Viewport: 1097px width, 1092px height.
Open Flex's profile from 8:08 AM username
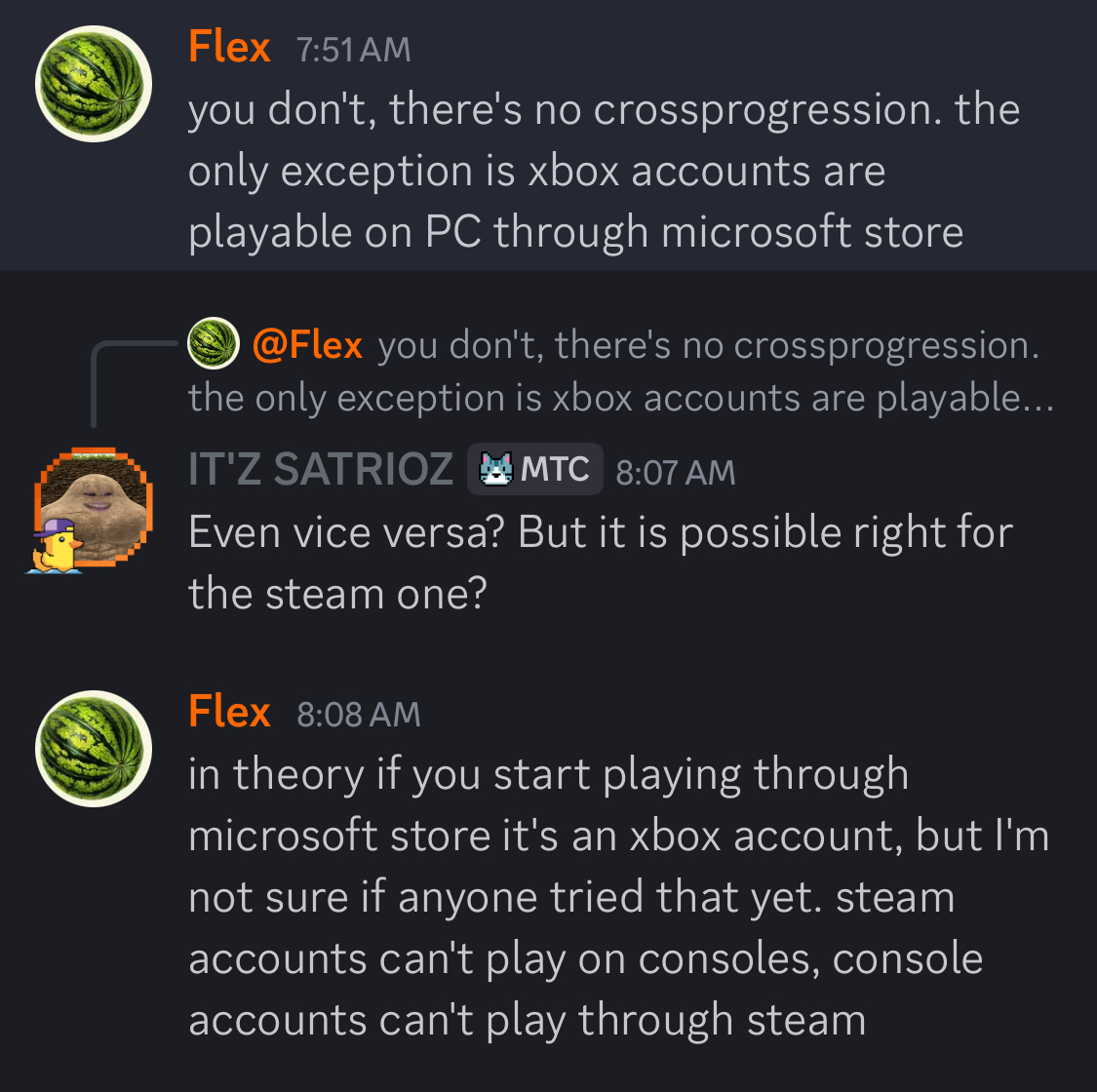click(x=229, y=712)
